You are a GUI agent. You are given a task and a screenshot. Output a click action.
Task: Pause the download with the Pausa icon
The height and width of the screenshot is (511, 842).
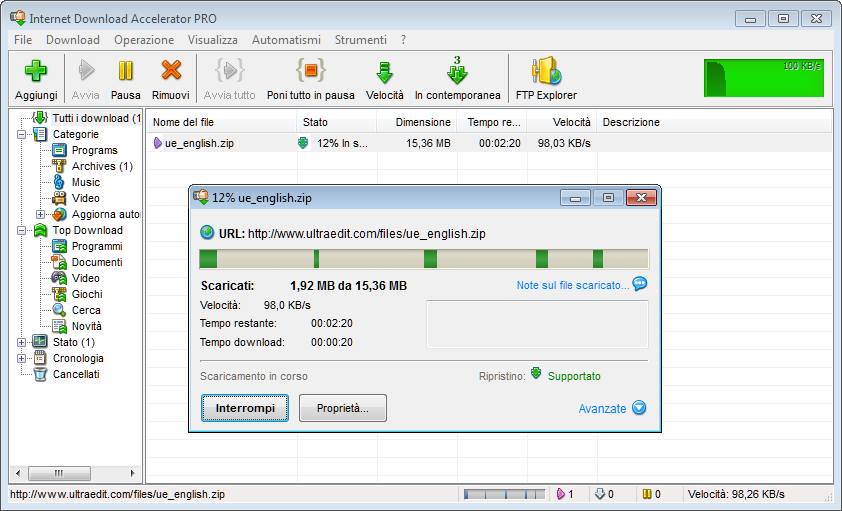click(126, 70)
